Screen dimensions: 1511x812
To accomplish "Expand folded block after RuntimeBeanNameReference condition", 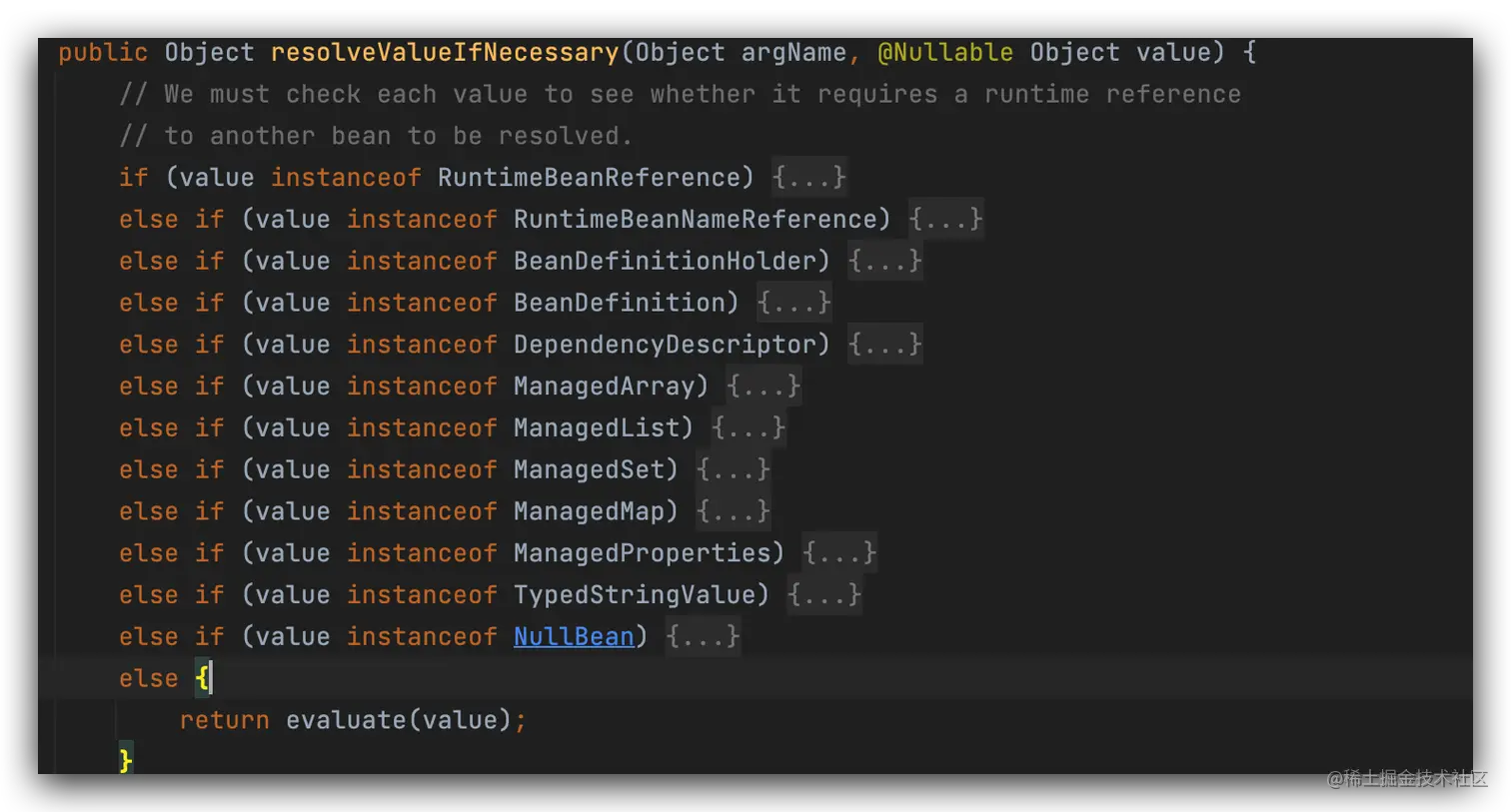I will point(945,220).
